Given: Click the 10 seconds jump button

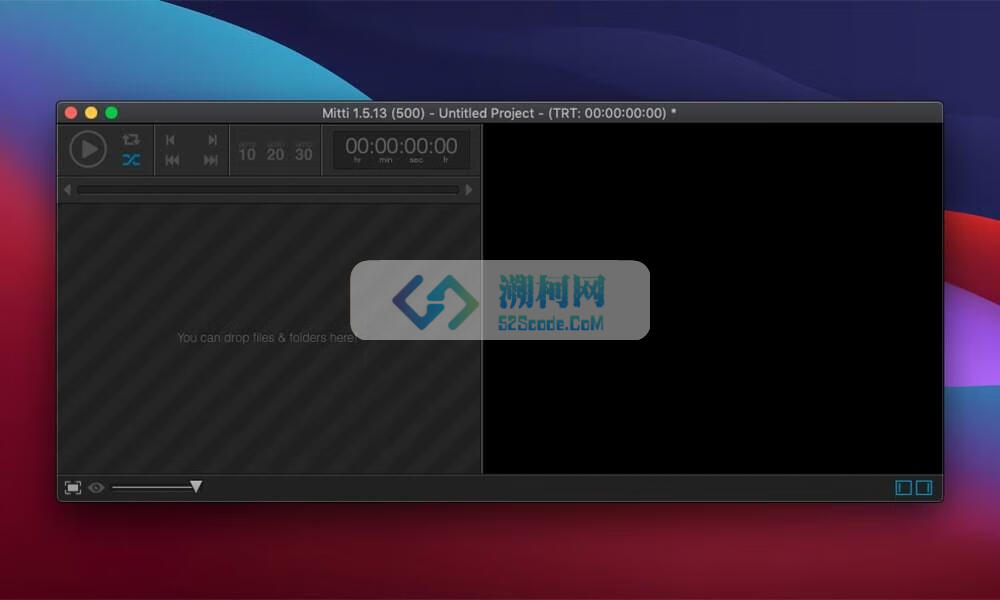Looking at the screenshot, I should tap(247, 152).
